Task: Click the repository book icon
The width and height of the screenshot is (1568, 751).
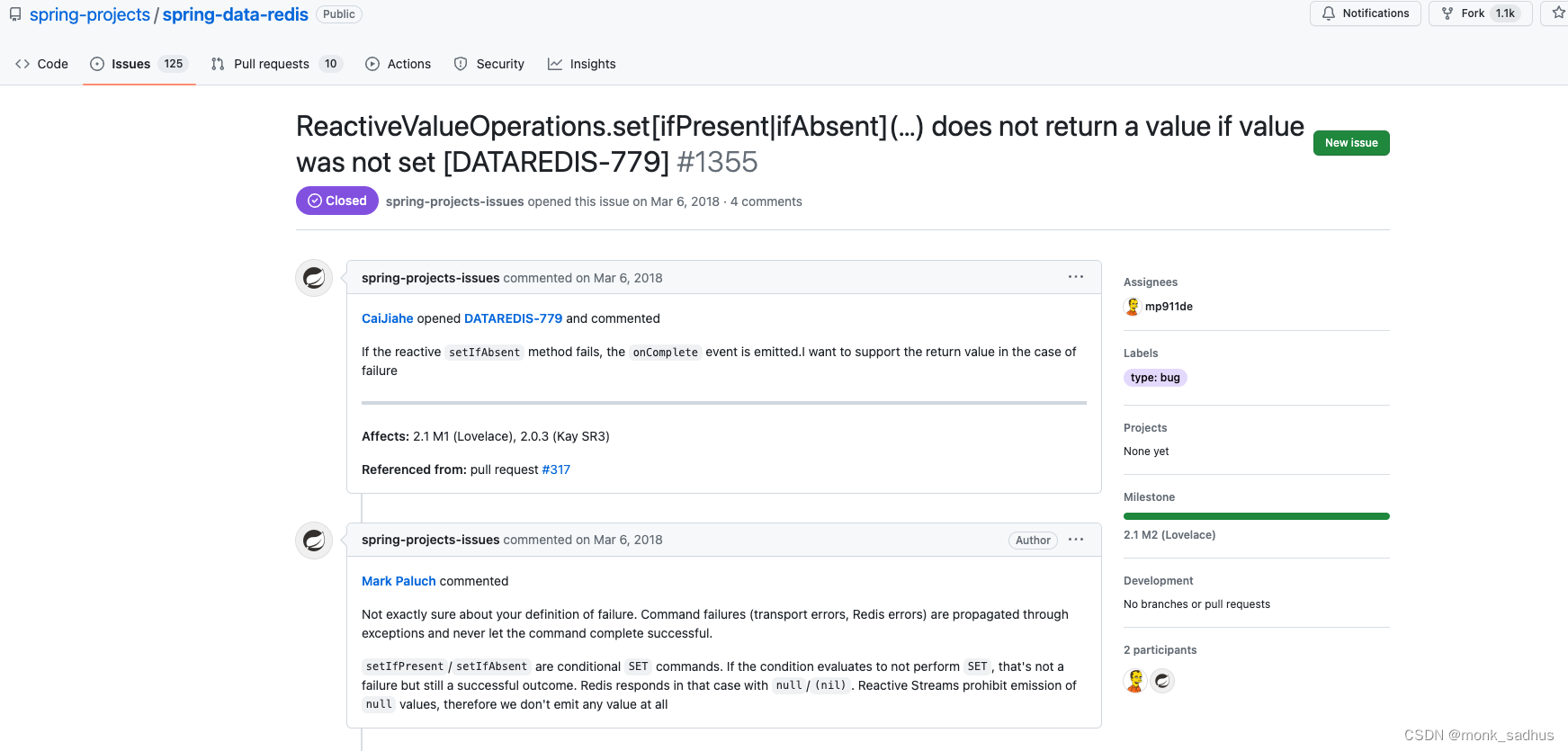Action: tap(15, 14)
